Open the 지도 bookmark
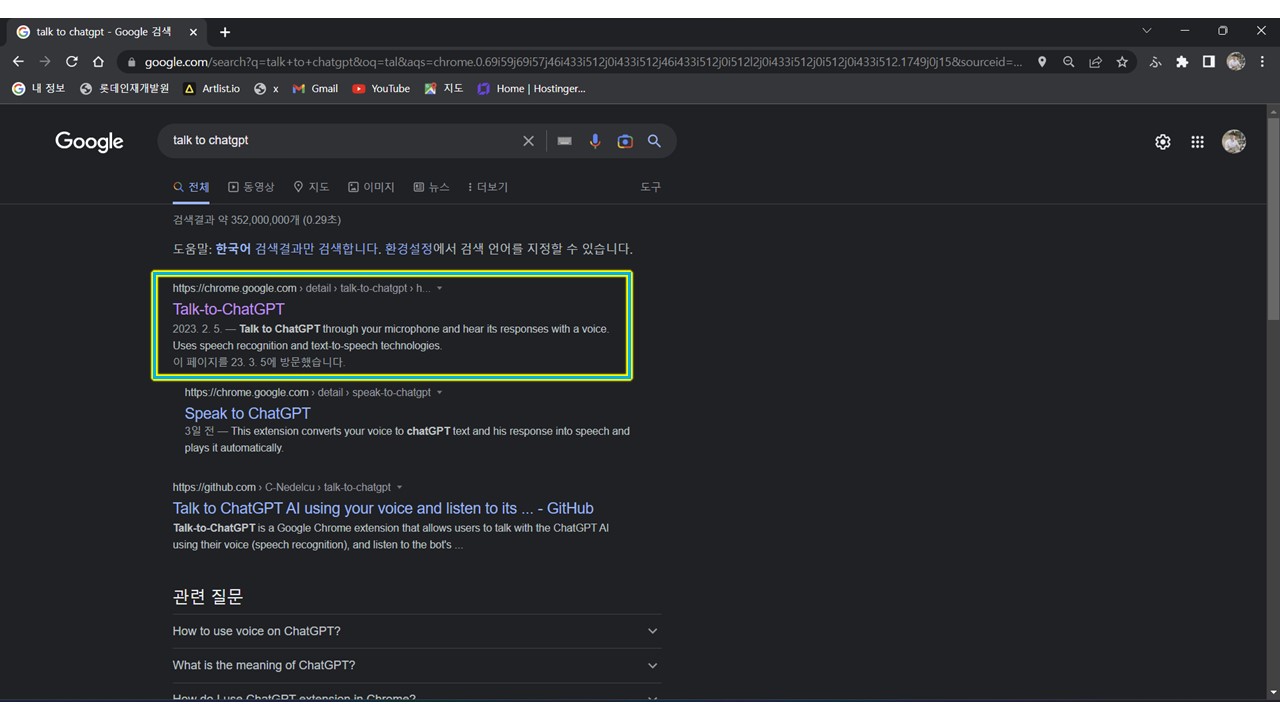1280x720 pixels. tap(443, 88)
